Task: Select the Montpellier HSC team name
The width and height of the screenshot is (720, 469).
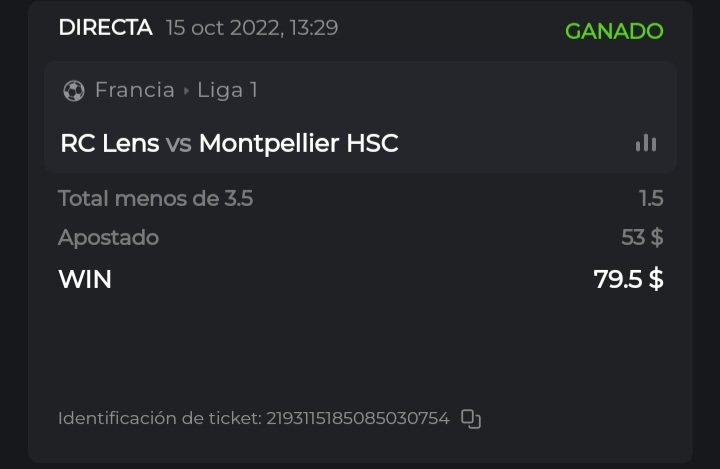Action: coord(298,144)
